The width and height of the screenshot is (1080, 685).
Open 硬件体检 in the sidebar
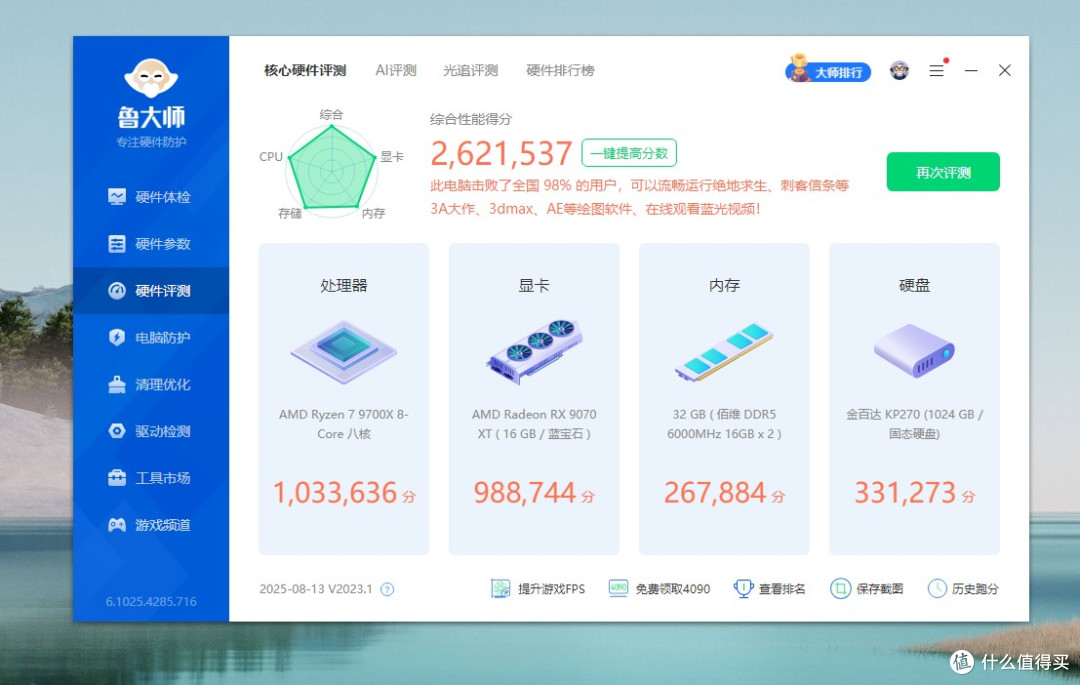click(x=151, y=197)
